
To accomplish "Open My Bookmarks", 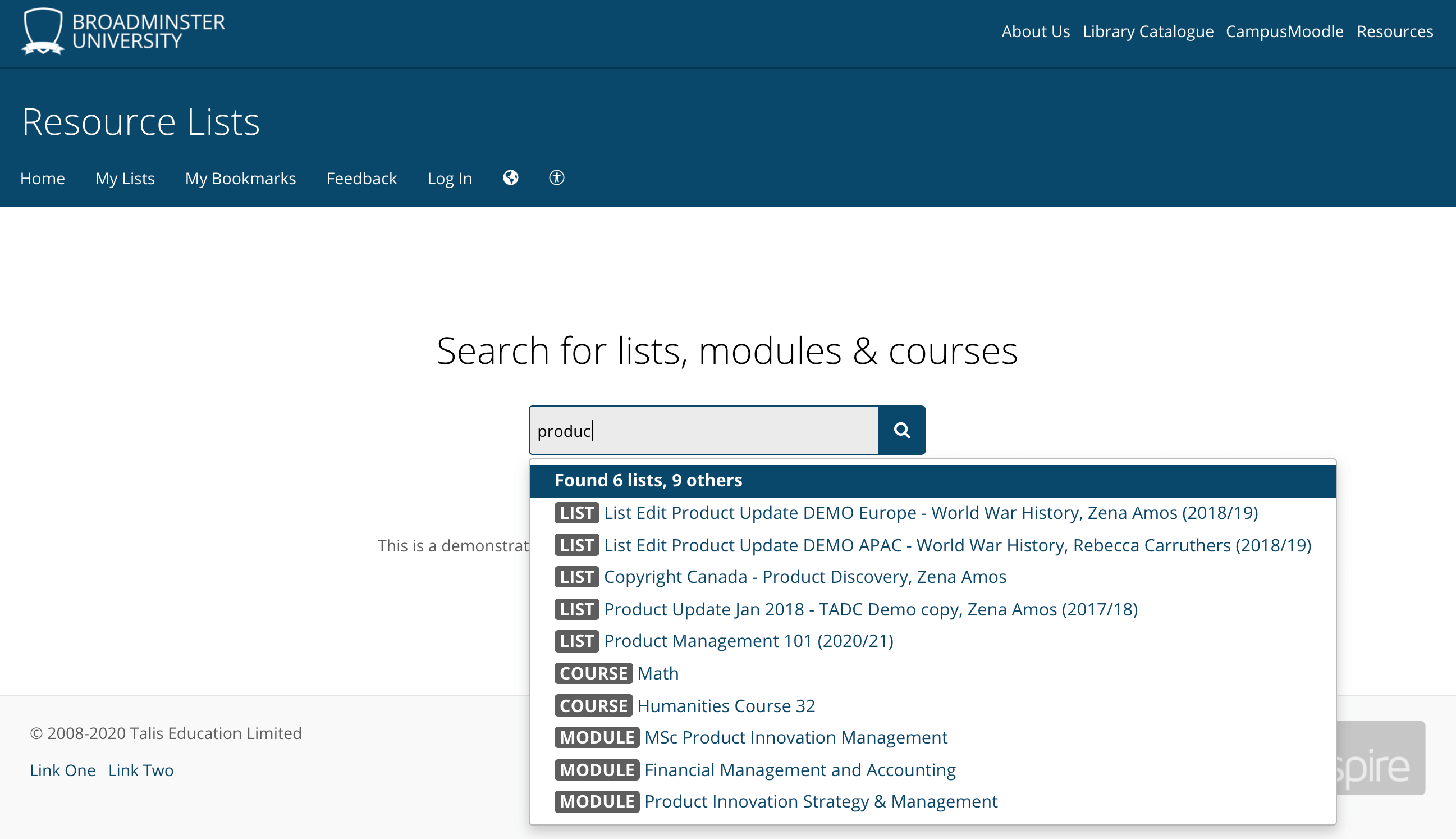I will coord(240,178).
